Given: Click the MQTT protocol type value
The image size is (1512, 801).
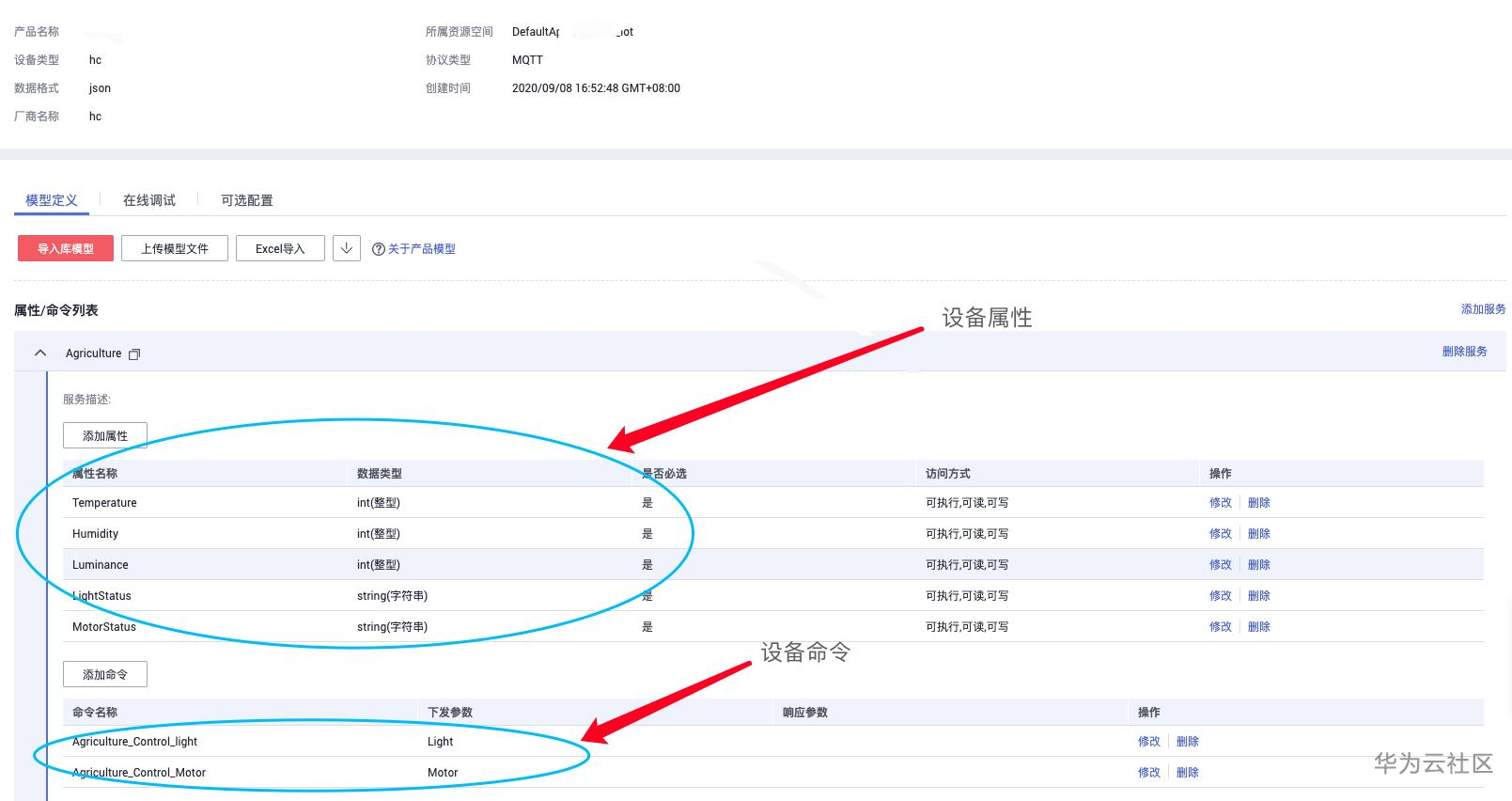Looking at the screenshot, I should click(x=527, y=60).
